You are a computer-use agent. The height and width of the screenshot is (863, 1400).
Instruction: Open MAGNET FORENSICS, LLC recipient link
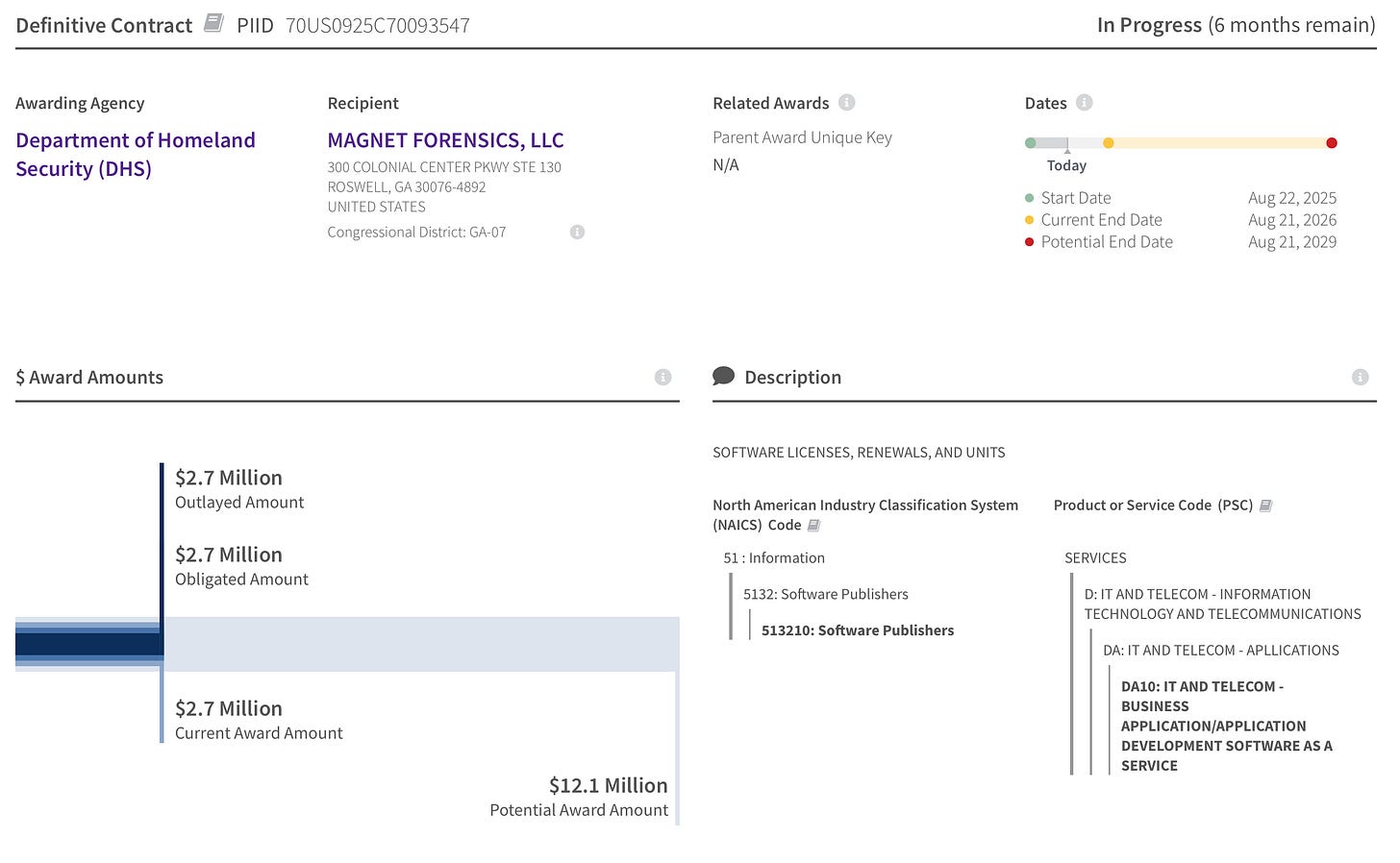point(445,140)
